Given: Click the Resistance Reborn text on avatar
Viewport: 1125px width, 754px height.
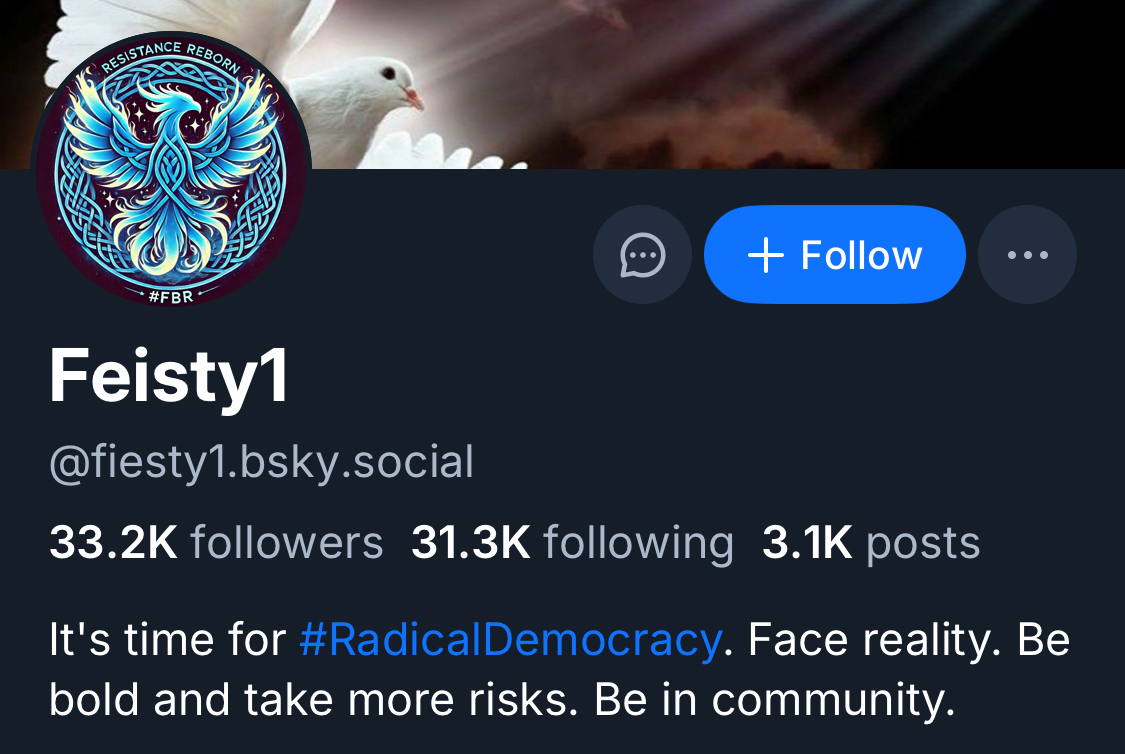Looking at the screenshot, I should pos(172,53).
